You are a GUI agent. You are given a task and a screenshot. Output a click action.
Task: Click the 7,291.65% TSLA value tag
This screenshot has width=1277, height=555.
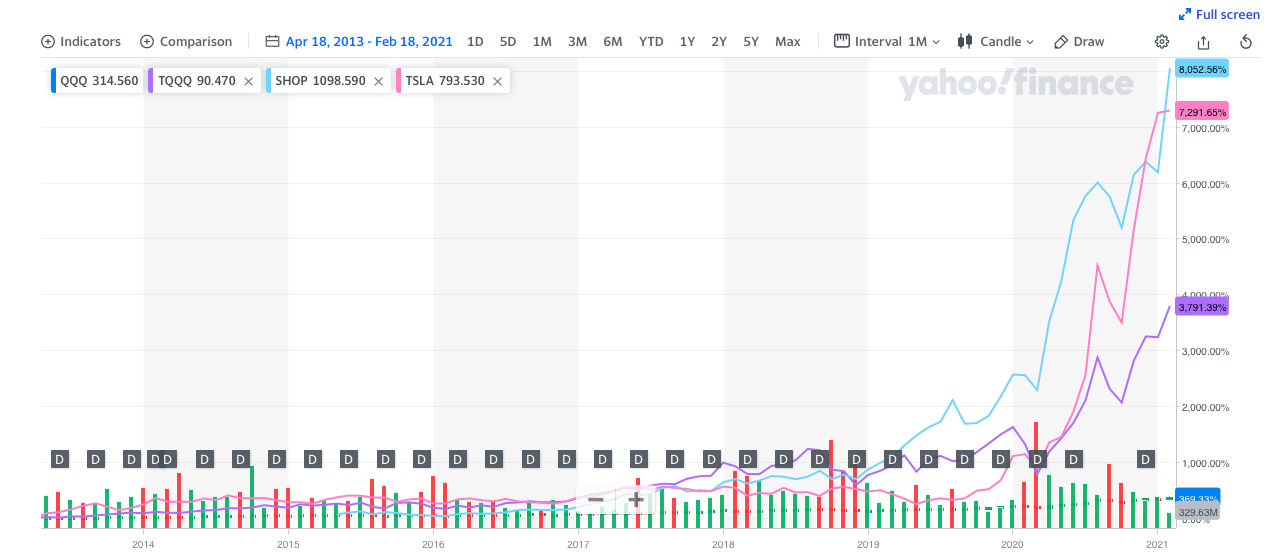click(1202, 112)
